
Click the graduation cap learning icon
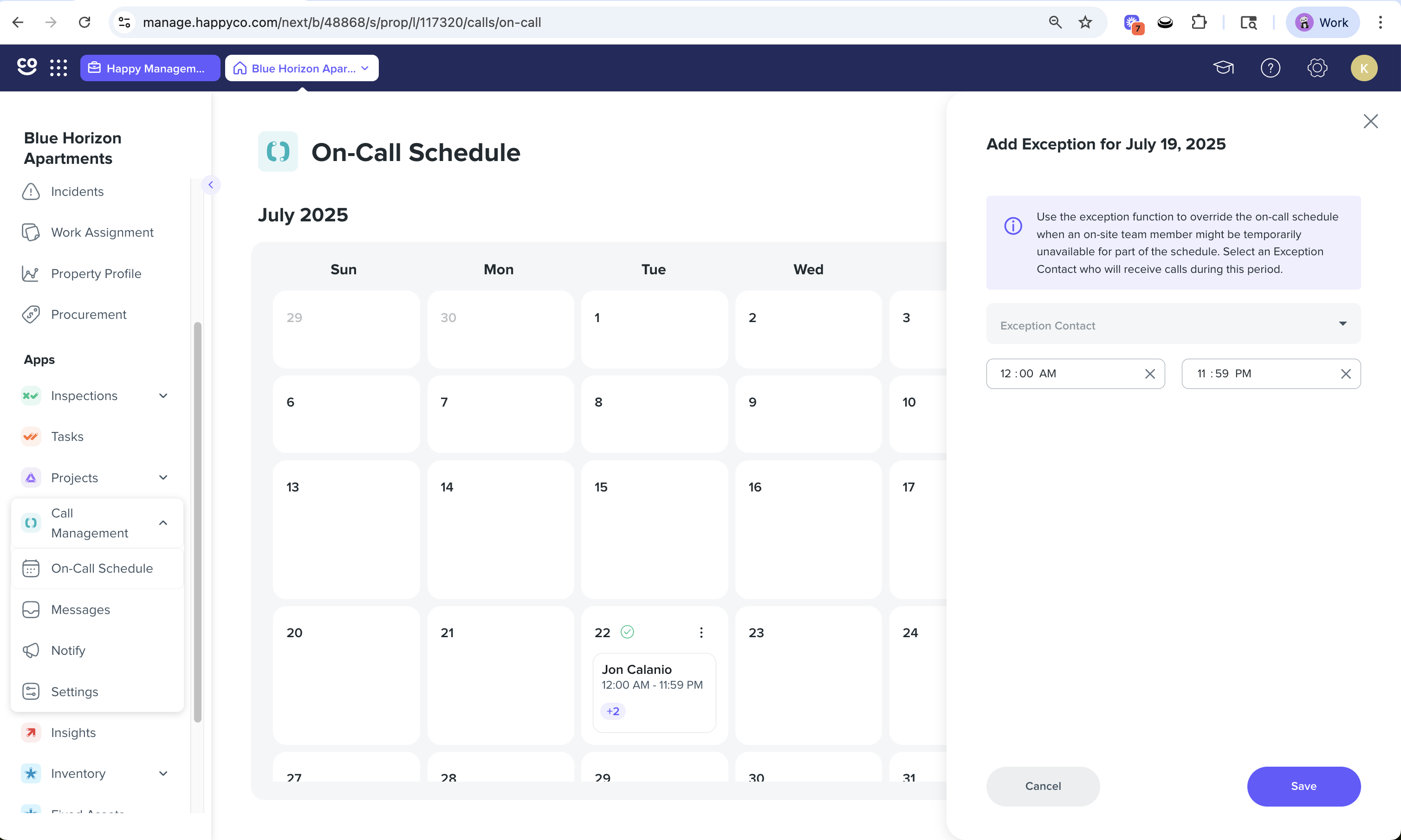[1223, 68]
